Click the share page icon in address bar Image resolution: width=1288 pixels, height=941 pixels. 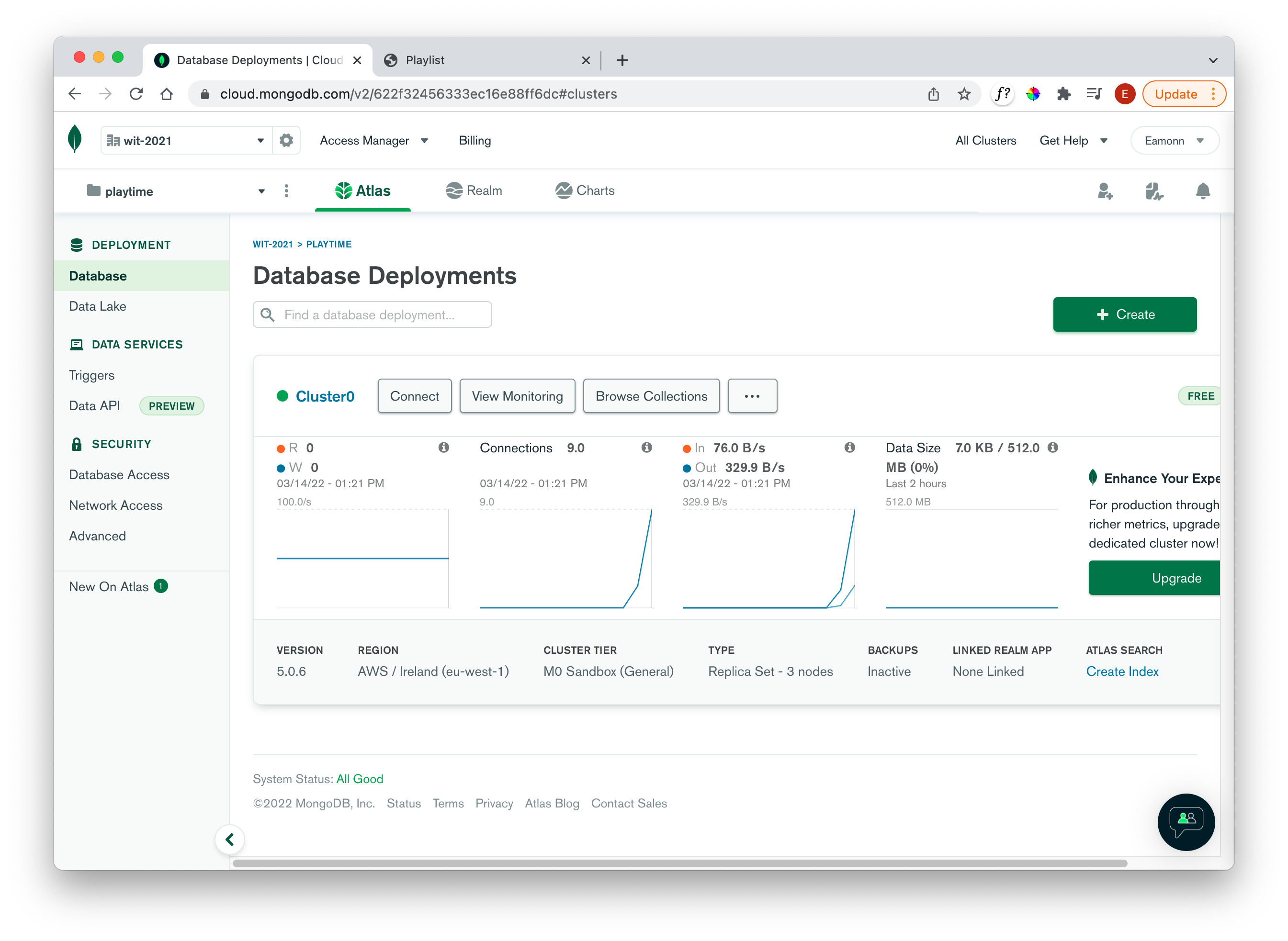click(x=934, y=94)
